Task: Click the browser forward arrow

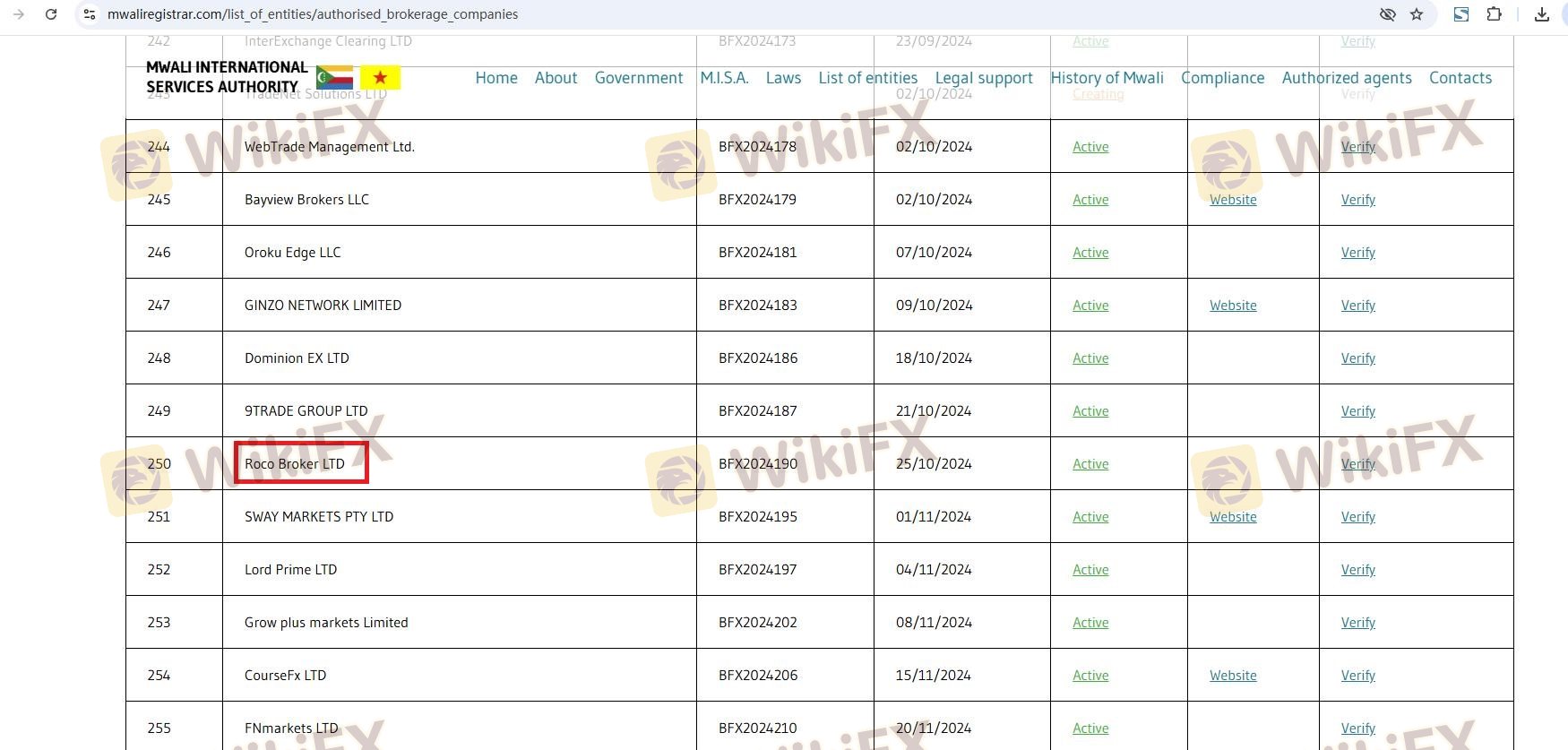Action: (x=19, y=14)
